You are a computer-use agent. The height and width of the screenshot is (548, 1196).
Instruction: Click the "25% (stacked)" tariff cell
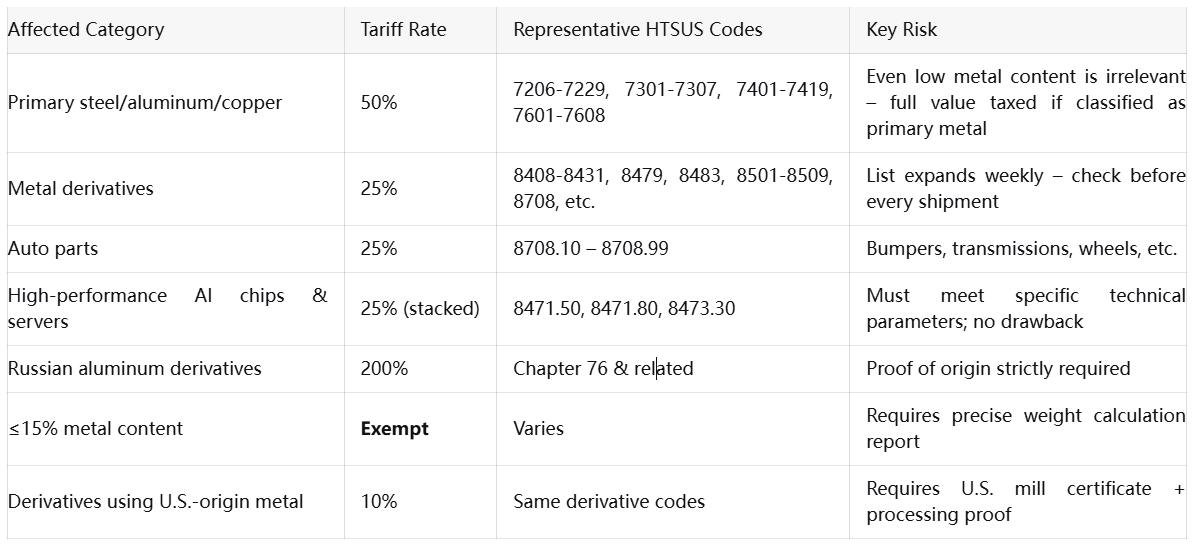[x=420, y=309]
